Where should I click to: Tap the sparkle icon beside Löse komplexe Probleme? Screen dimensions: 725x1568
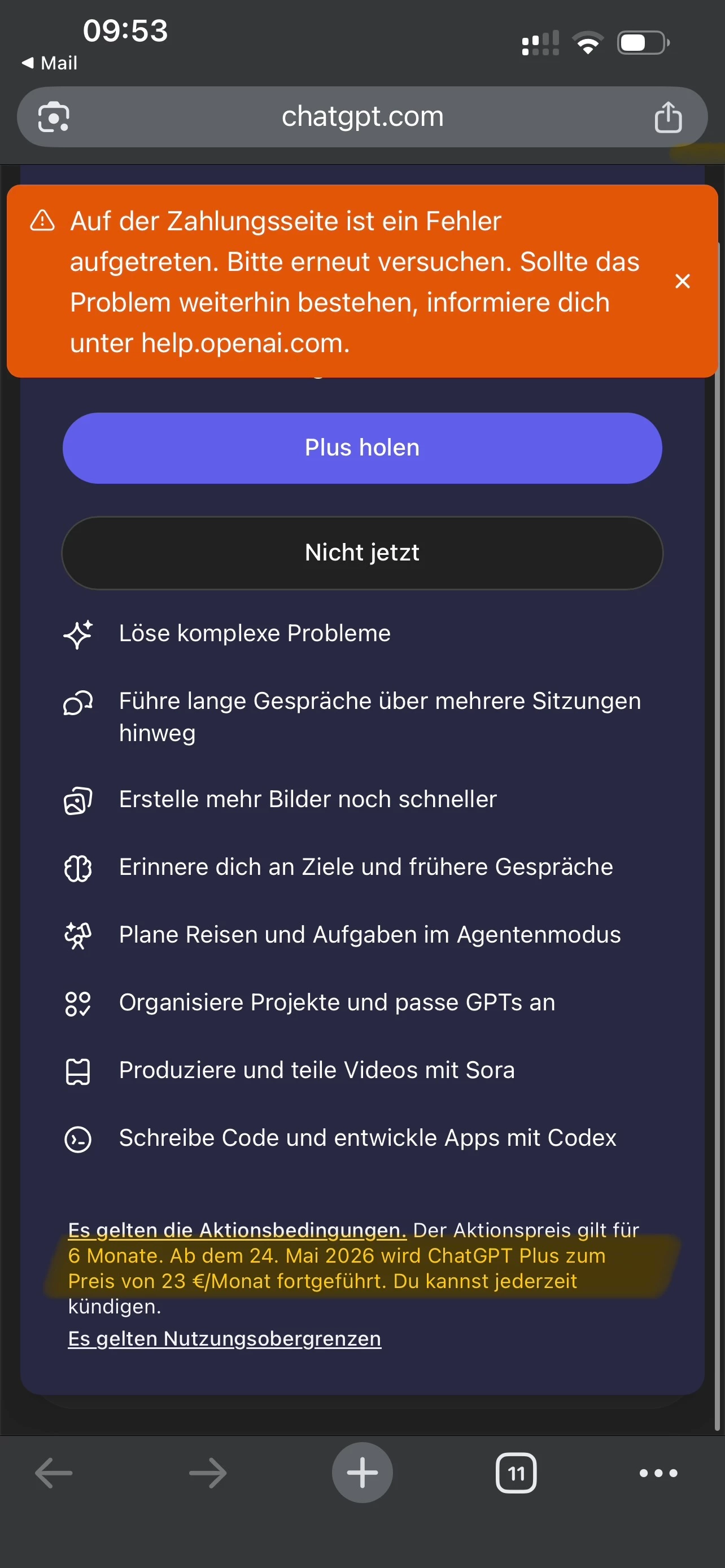pos(78,634)
